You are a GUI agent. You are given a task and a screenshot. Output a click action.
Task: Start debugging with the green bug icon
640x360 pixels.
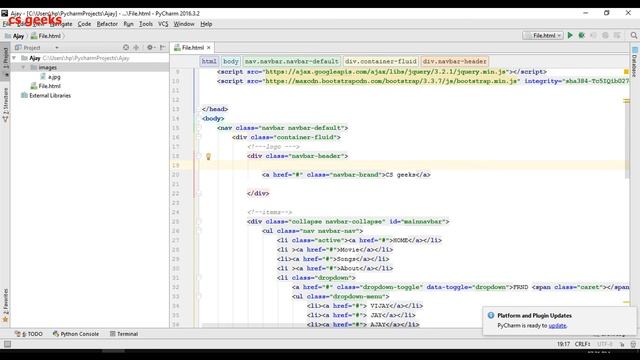click(x=582, y=36)
